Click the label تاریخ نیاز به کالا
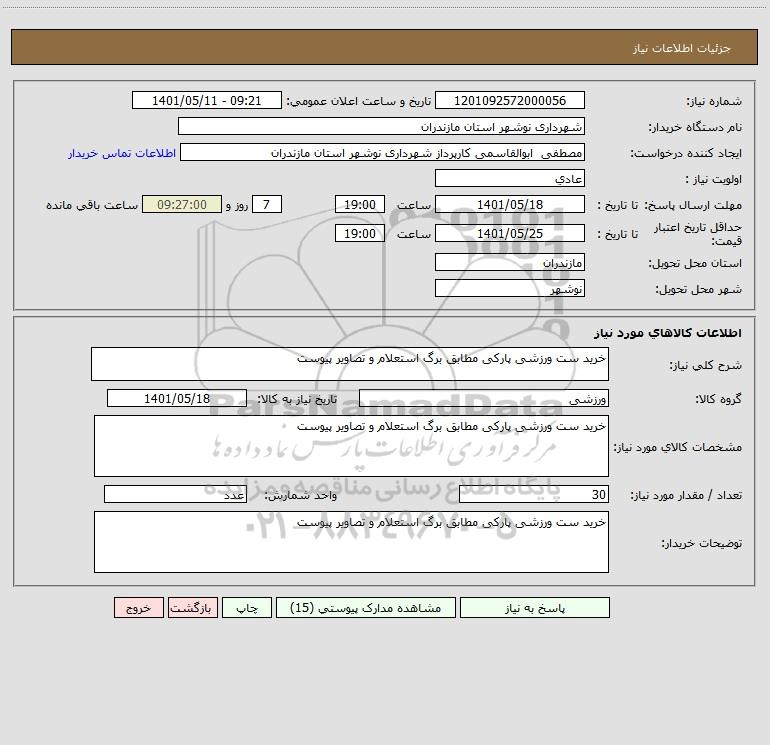Image resolution: width=770 pixels, height=745 pixels. [297, 400]
